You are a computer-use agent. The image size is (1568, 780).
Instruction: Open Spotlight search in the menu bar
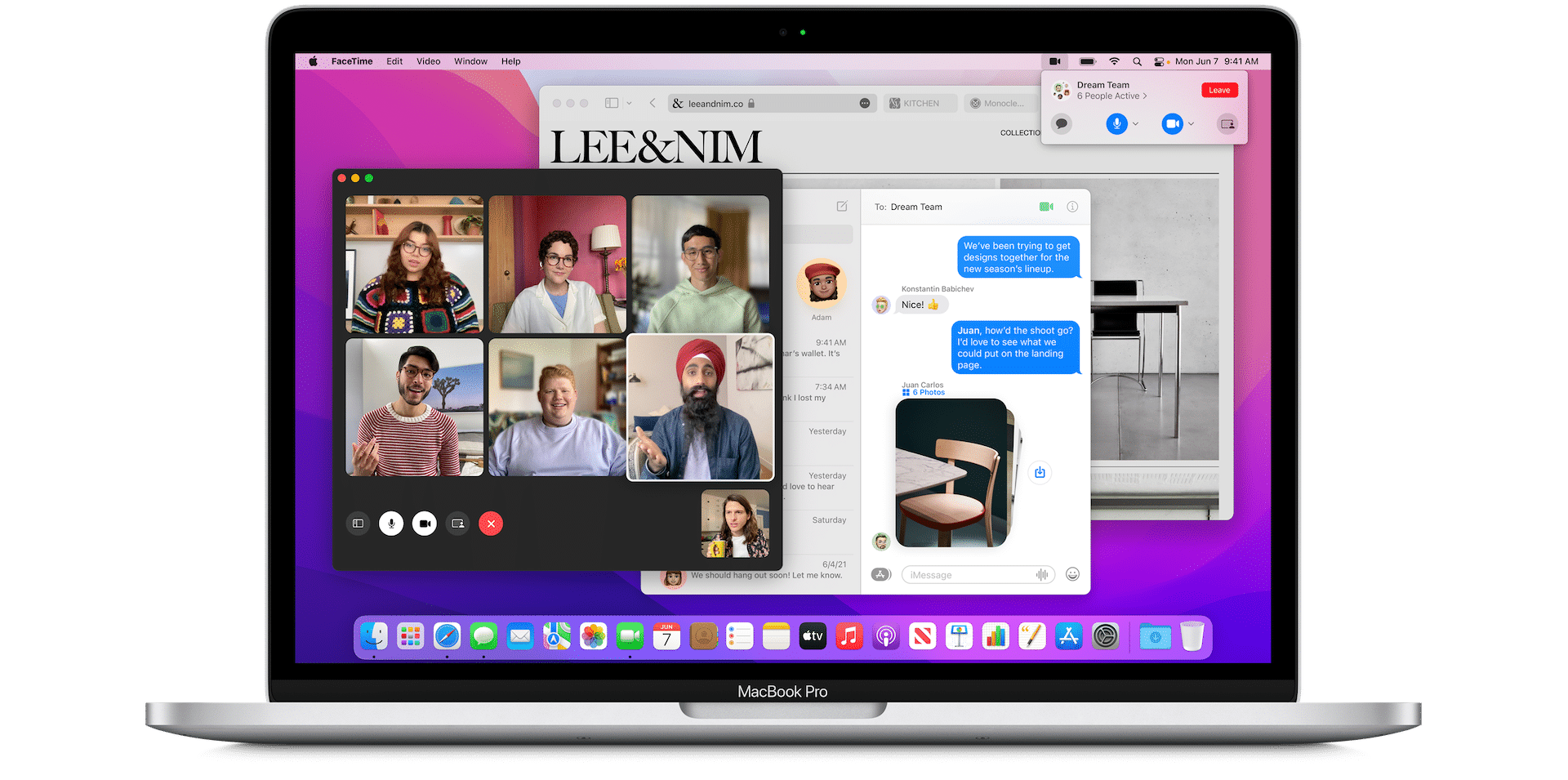pos(1137,61)
